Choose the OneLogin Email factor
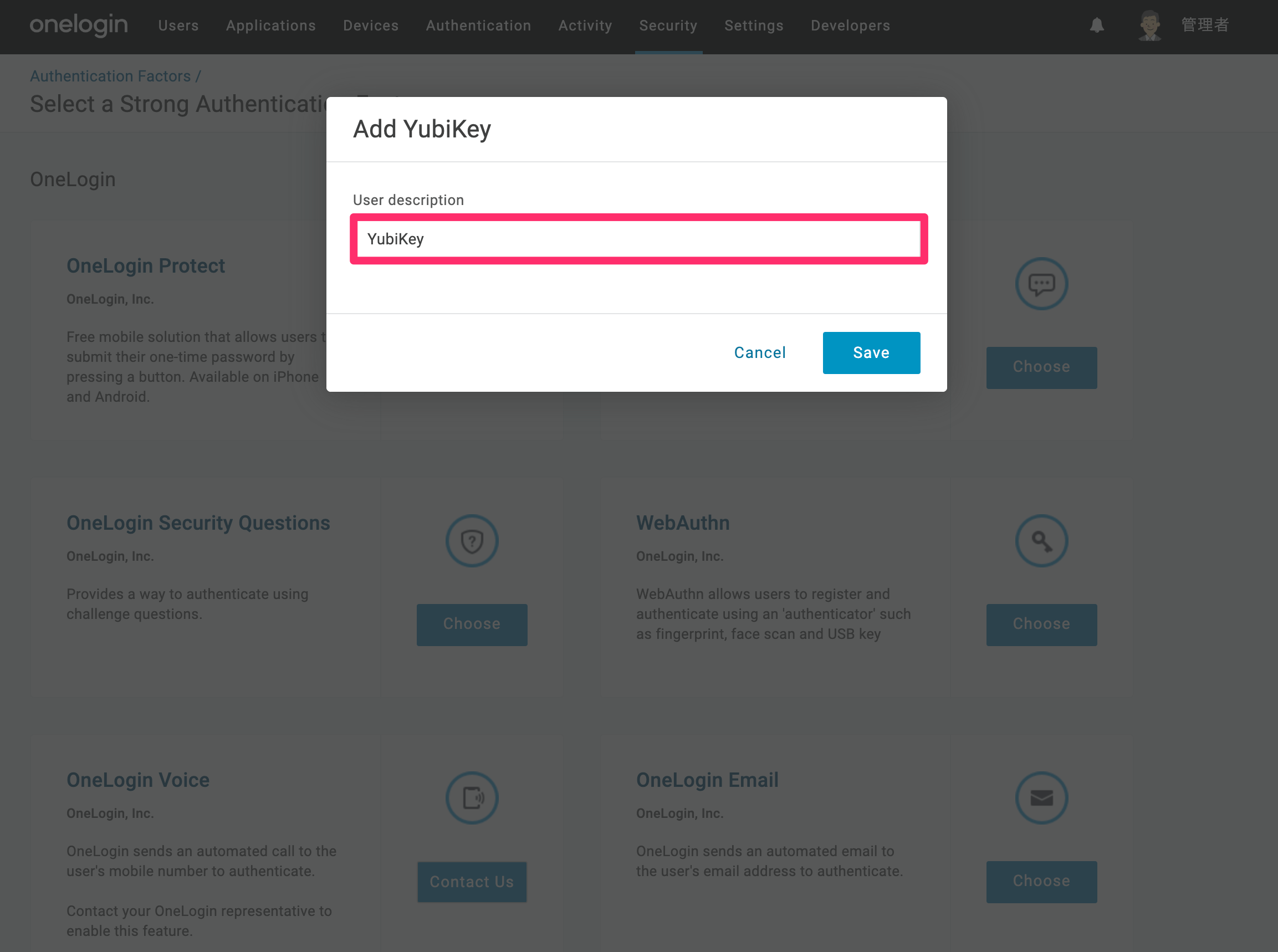This screenshot has width=1278, height=952. click(1041, 882)
